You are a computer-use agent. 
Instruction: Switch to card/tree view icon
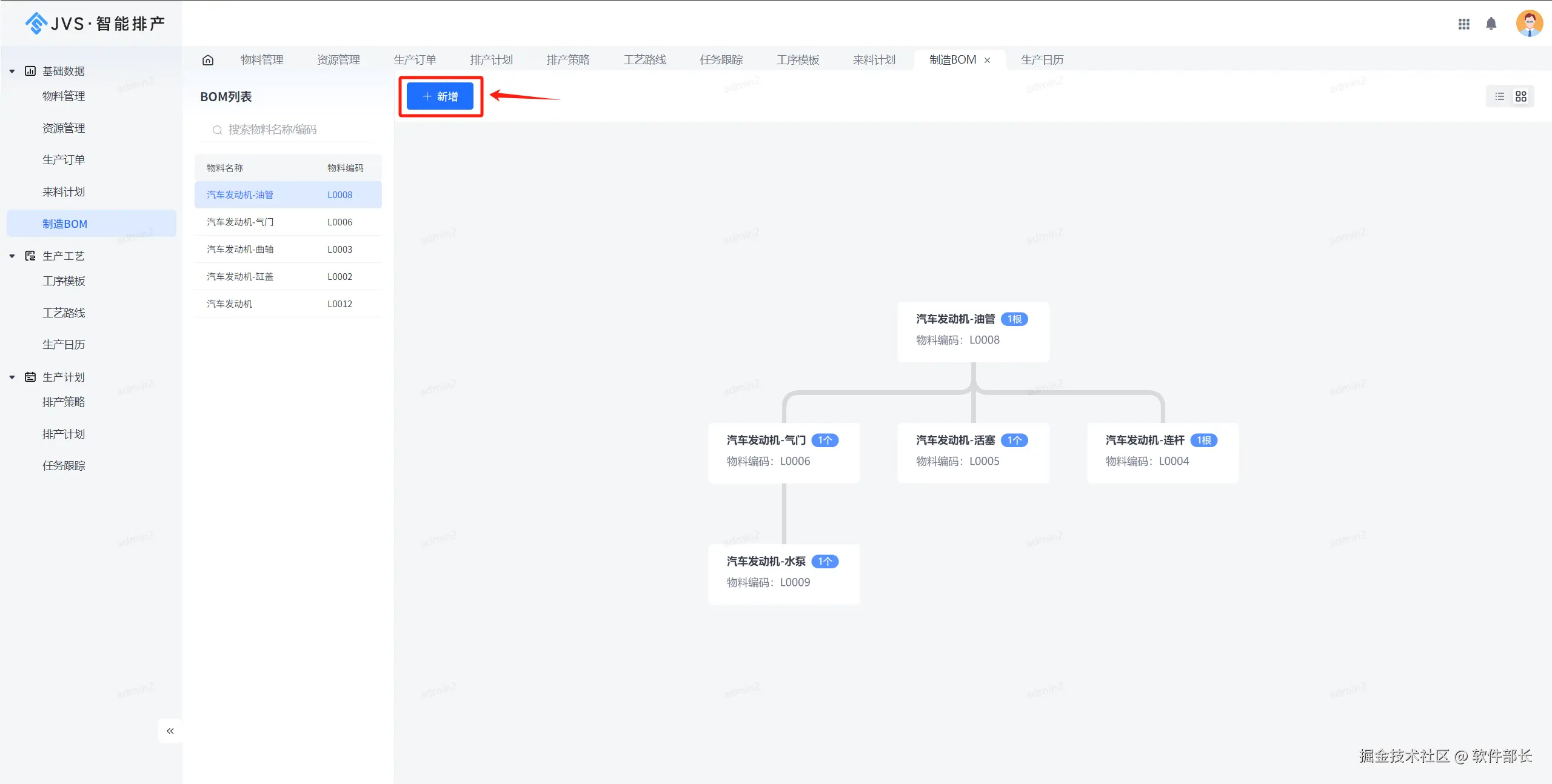[1520, 96]
